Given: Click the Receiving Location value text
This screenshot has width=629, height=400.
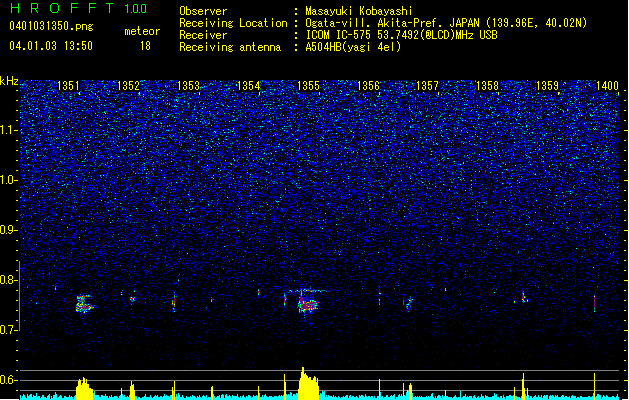Looking at the screenshot, I should click(x=446, y=23).
